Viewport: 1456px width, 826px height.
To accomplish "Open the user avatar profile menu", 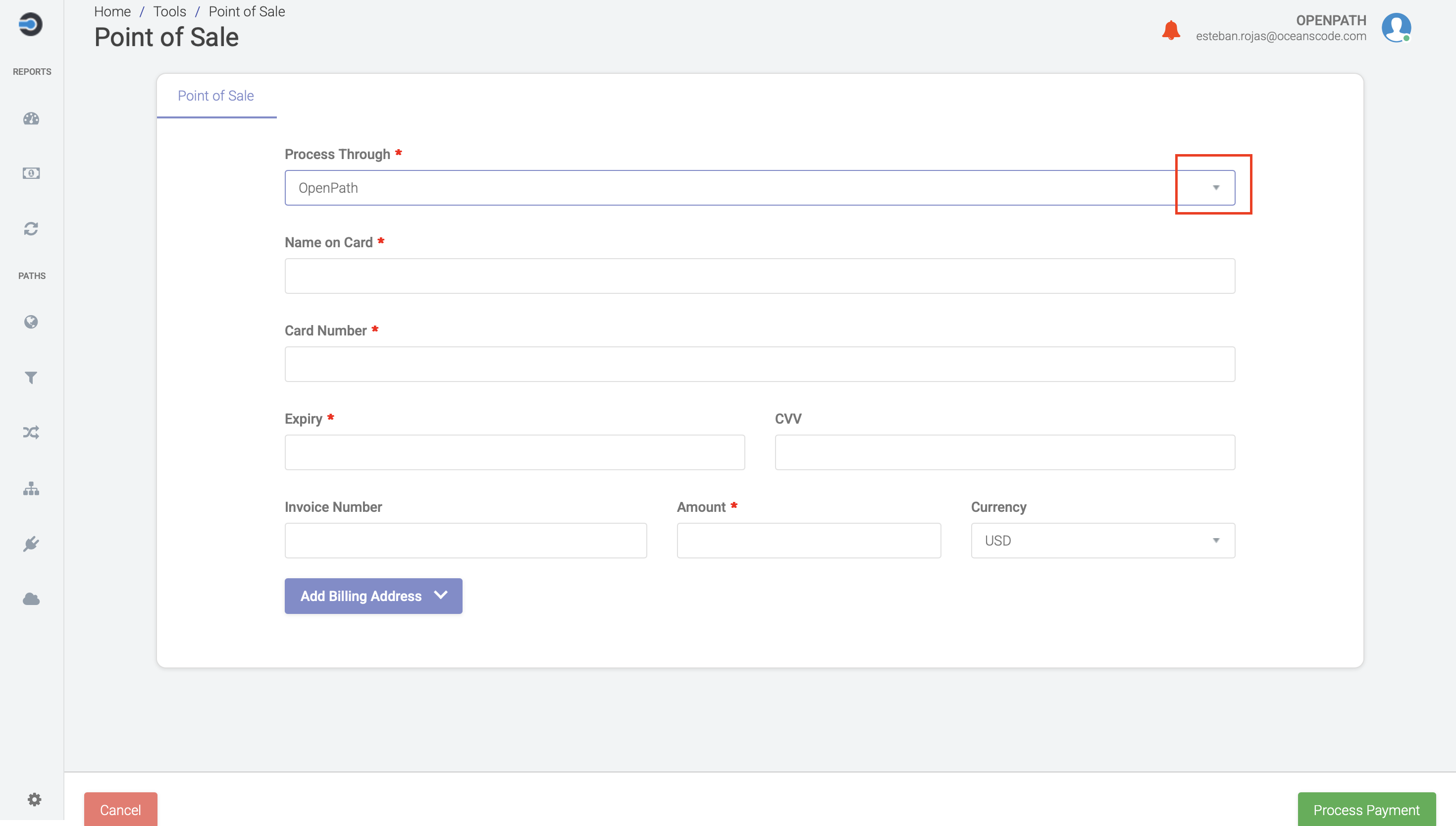I will (1397, 28).
